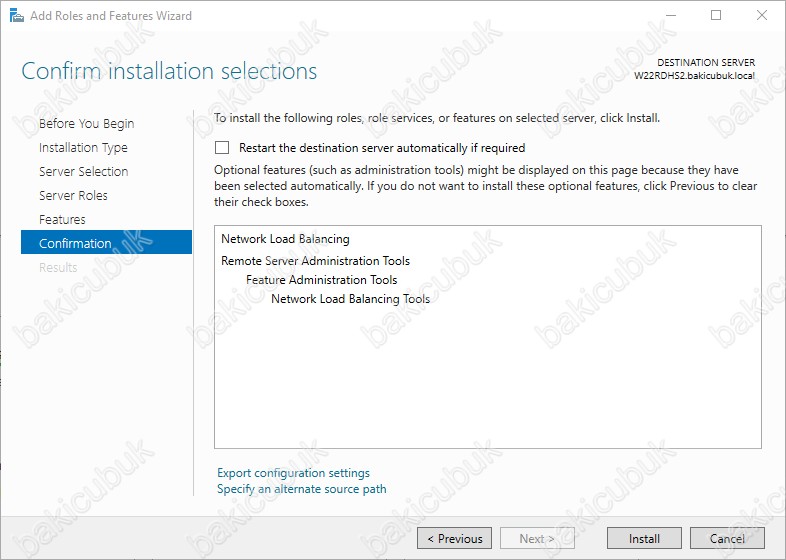Click the Install button

[644, 538]
